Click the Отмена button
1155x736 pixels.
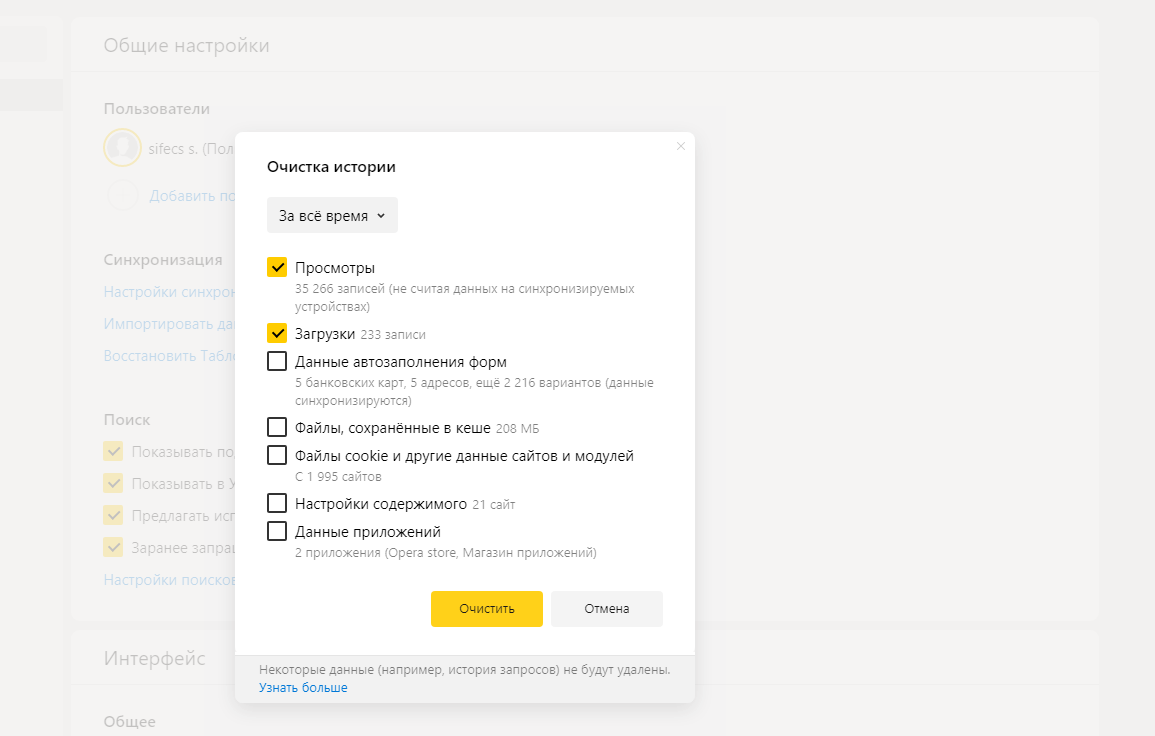pyautogui.click(x=607, y=609)
